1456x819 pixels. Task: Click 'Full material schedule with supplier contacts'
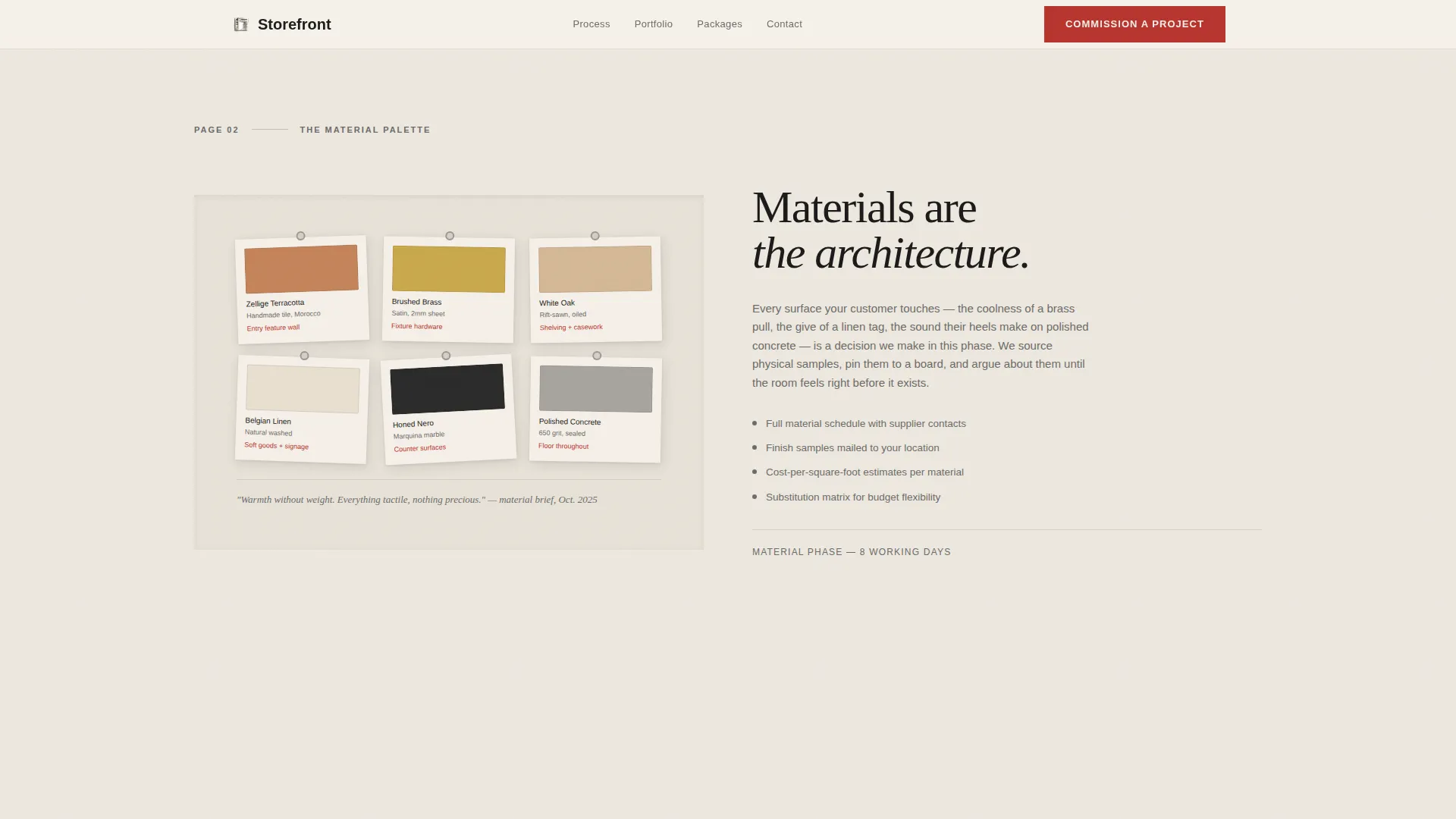point(865,424)
